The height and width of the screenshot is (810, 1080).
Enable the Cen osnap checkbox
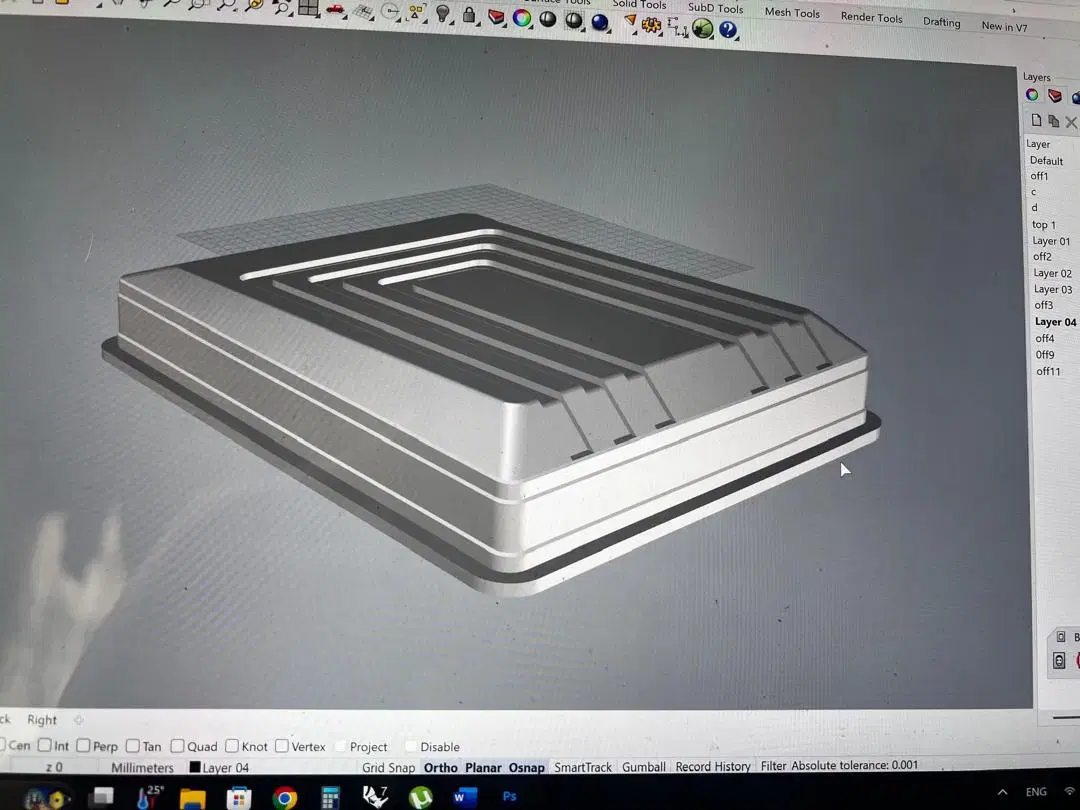tap(2, 745)
